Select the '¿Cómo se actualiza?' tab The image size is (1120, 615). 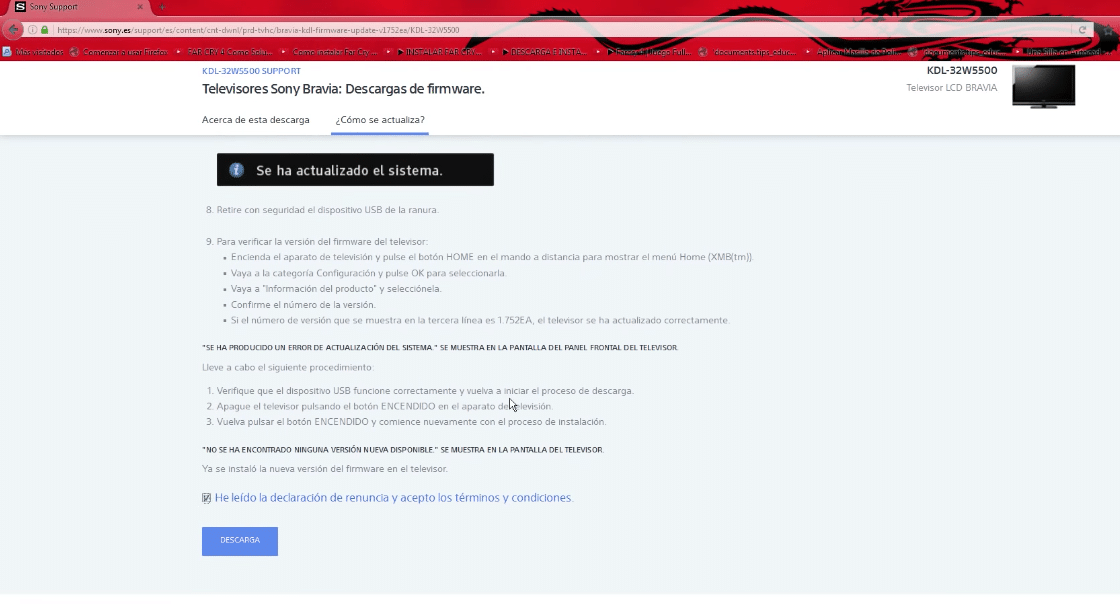(380, 120)
